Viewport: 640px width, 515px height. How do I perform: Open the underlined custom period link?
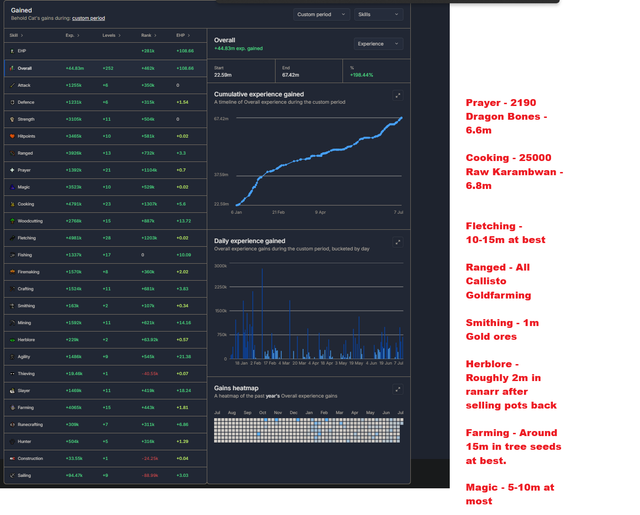point(89,18)
